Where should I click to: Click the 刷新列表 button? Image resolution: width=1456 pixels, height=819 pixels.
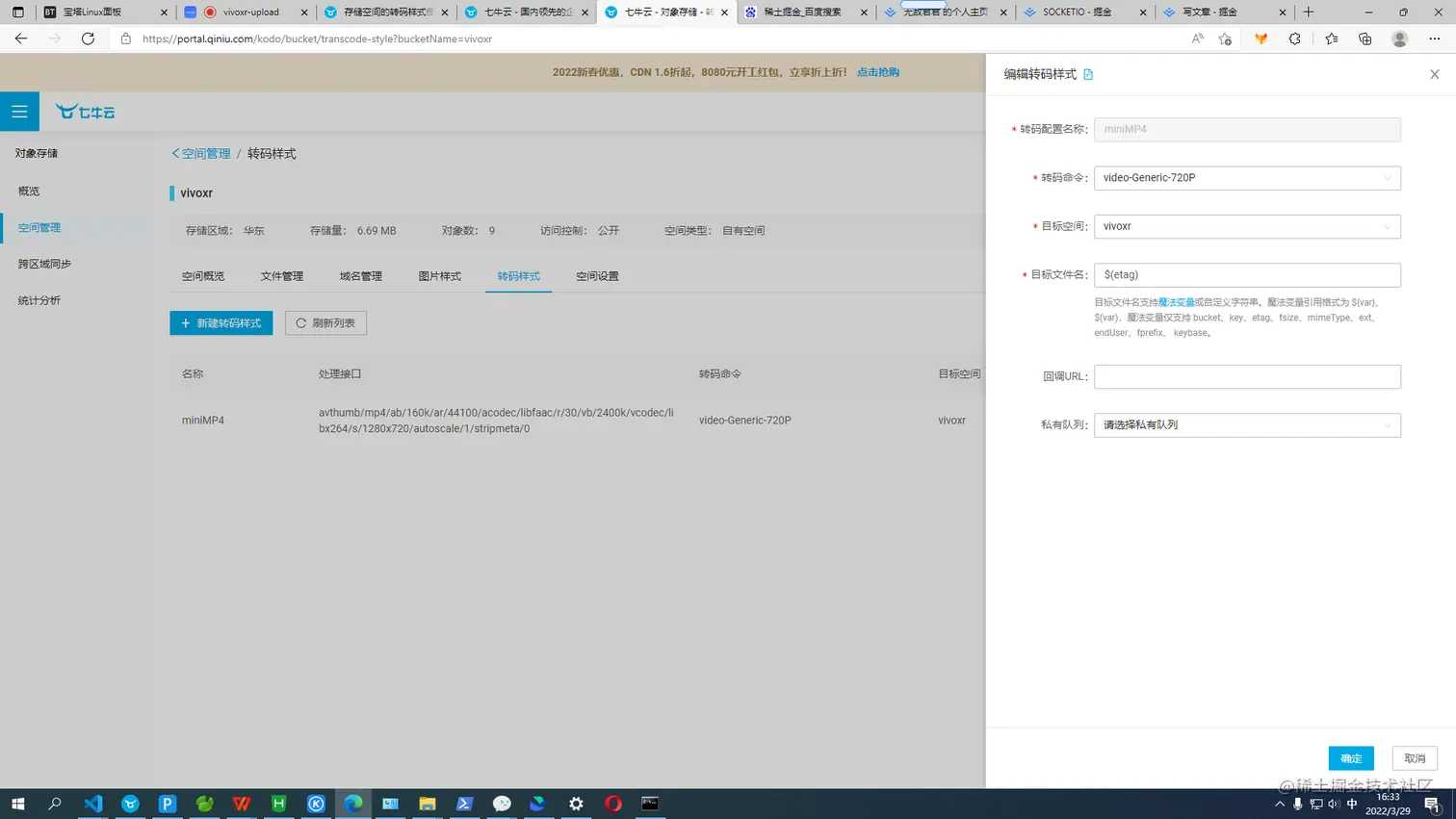click(325, 323)
